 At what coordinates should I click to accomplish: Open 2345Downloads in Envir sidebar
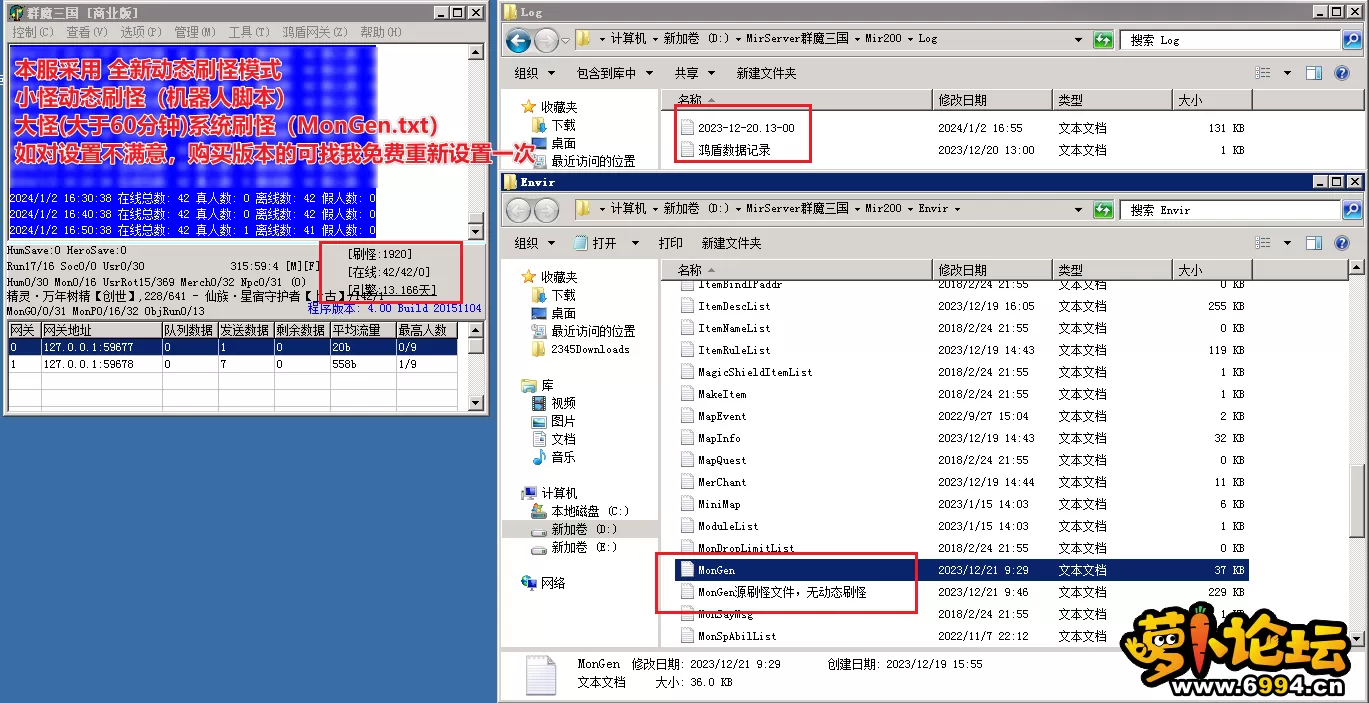coord(581,349)
